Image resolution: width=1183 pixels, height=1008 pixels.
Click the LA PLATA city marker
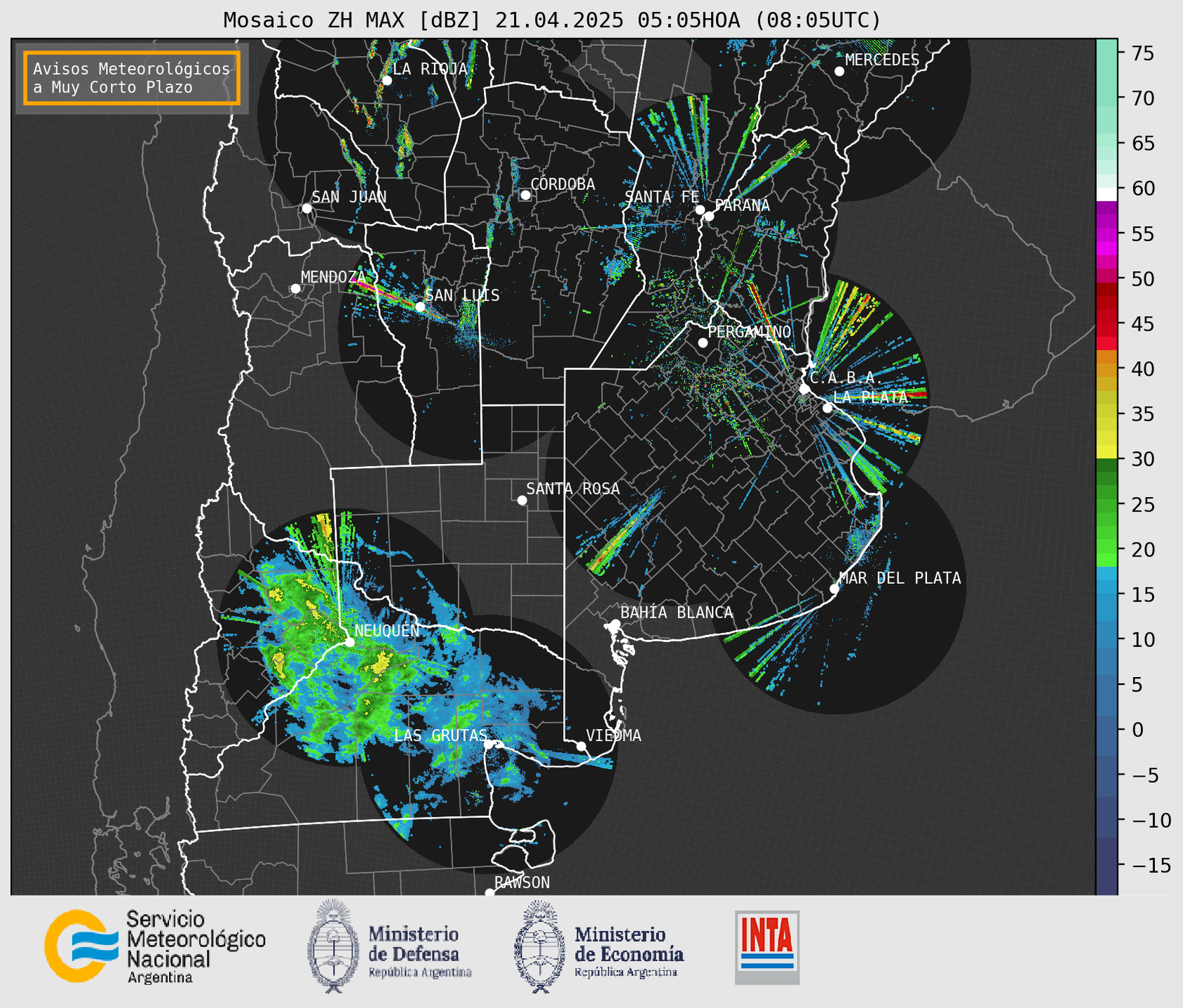[827, 408]
